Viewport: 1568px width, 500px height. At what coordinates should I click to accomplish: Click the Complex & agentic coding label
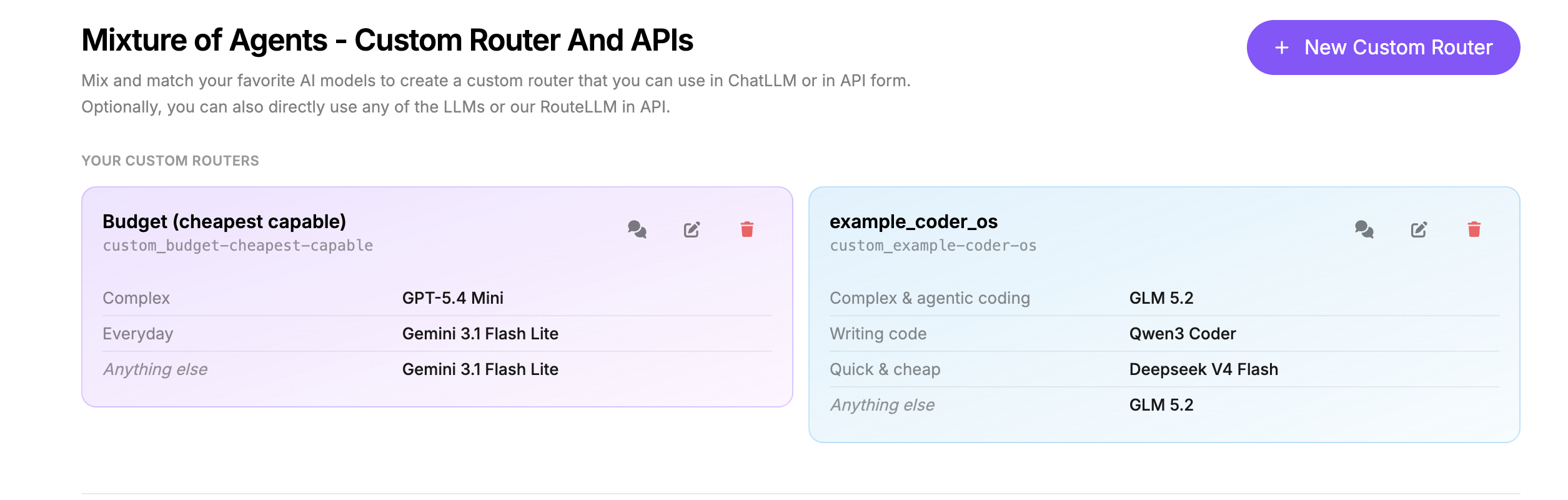pyautogui.click(x=930, y=298)
